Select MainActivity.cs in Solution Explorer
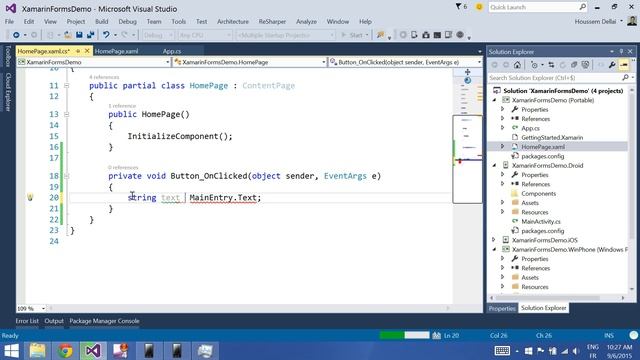 click(541, 221)
